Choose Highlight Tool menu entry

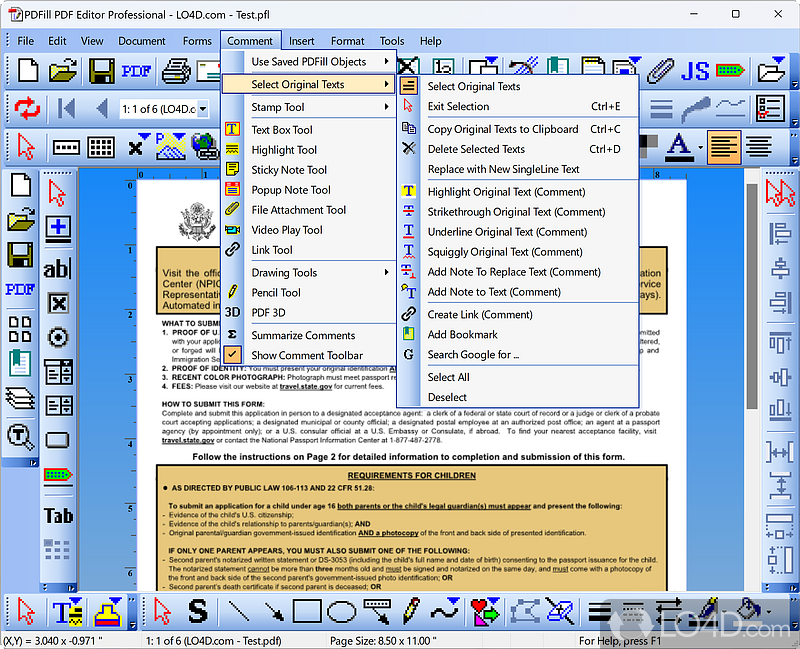(308, 149)
